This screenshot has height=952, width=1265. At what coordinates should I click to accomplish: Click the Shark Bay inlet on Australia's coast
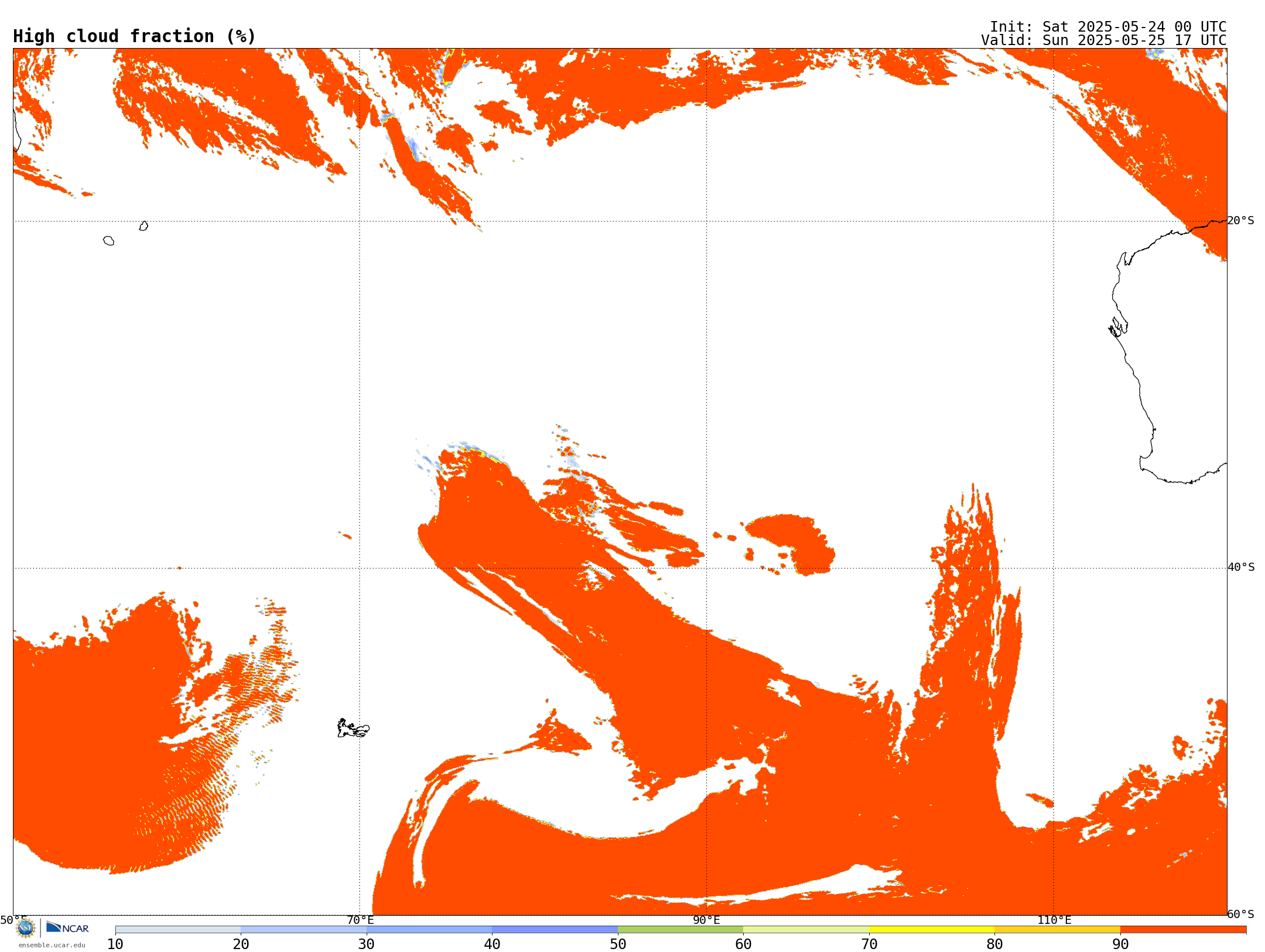point(1118,327)
